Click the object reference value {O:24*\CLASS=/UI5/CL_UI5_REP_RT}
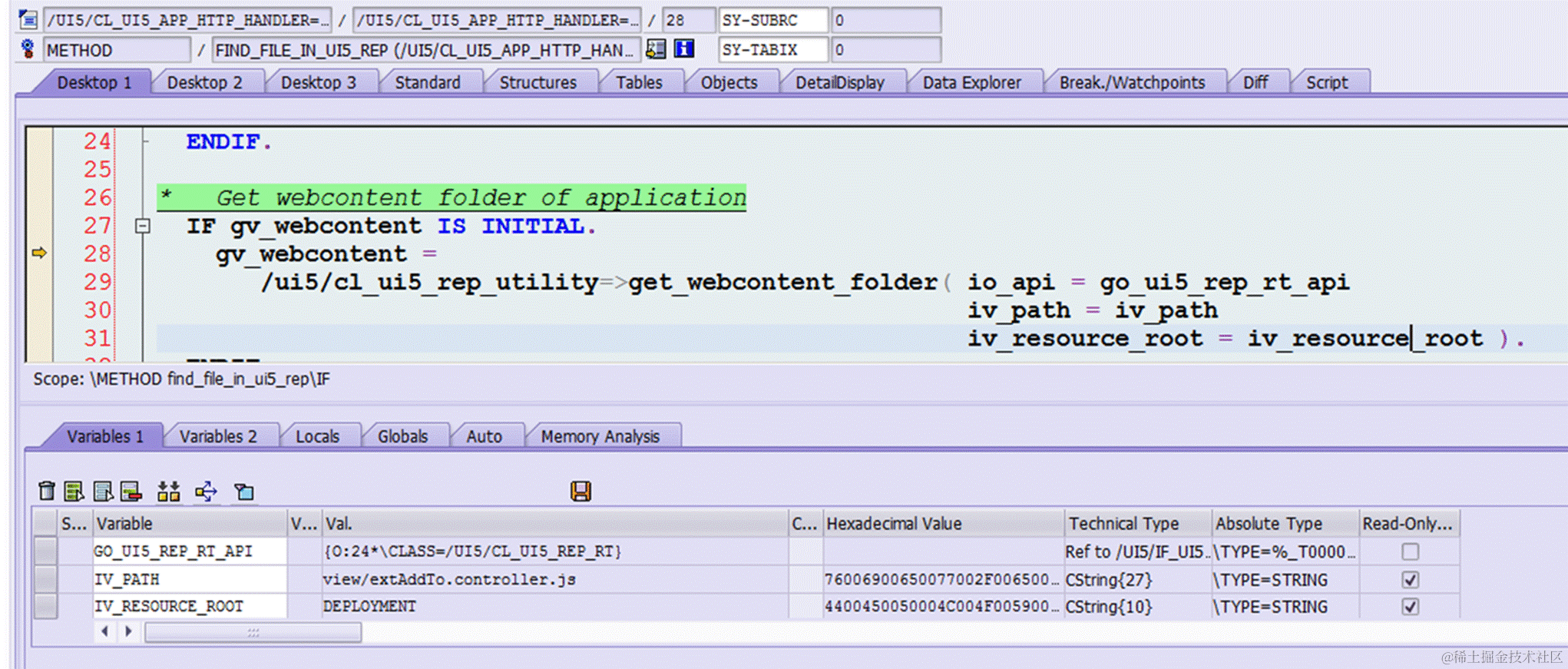This screenshot has width=1568, height=669. point(472,551)
